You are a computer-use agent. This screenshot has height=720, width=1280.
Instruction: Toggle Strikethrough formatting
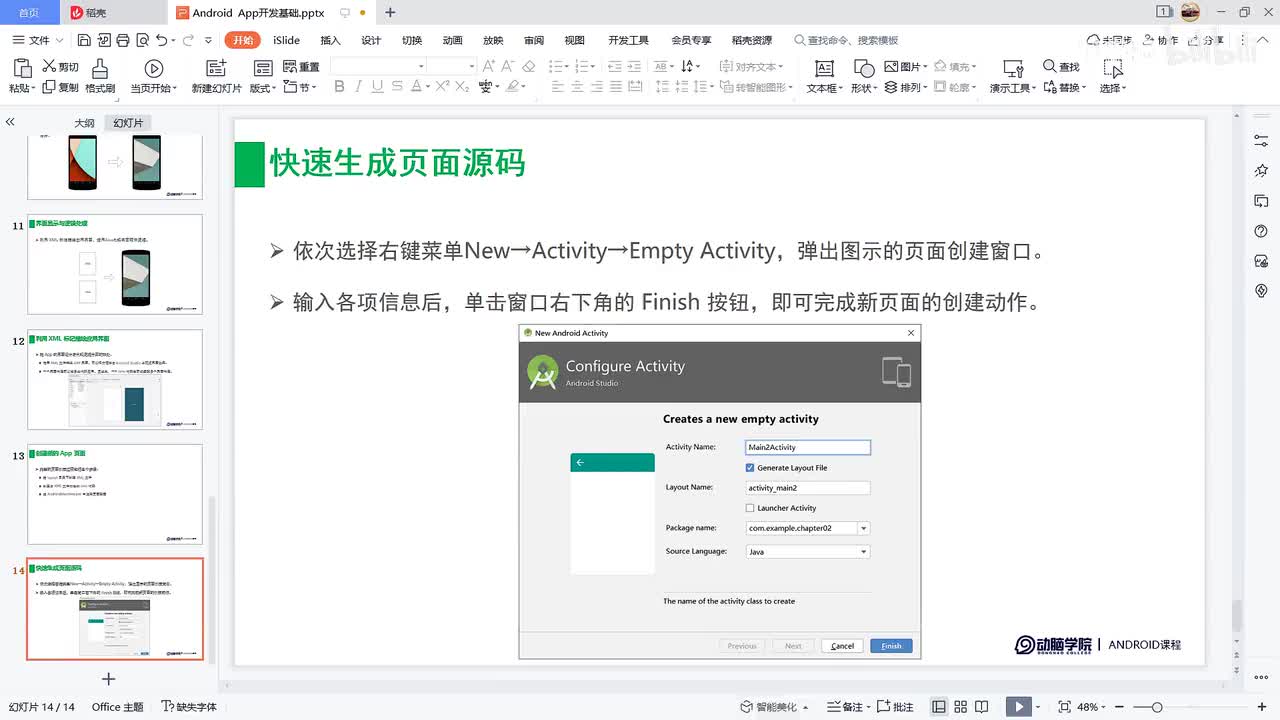[396, 87]
